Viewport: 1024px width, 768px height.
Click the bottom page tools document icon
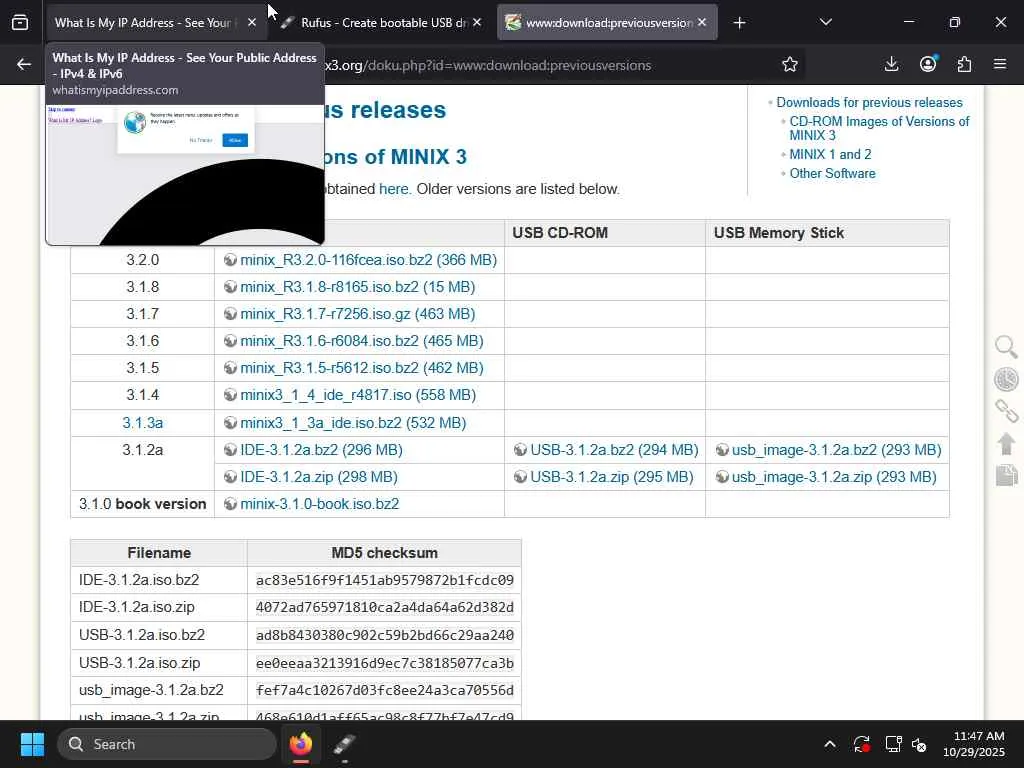click(1006, 475)
